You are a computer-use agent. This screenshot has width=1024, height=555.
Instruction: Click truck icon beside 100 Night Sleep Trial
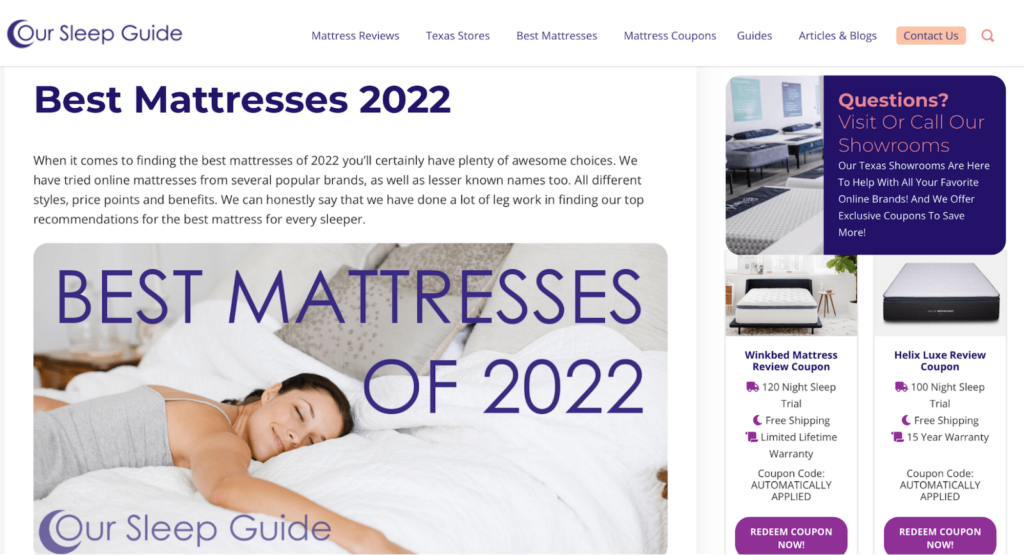[901, 387]
